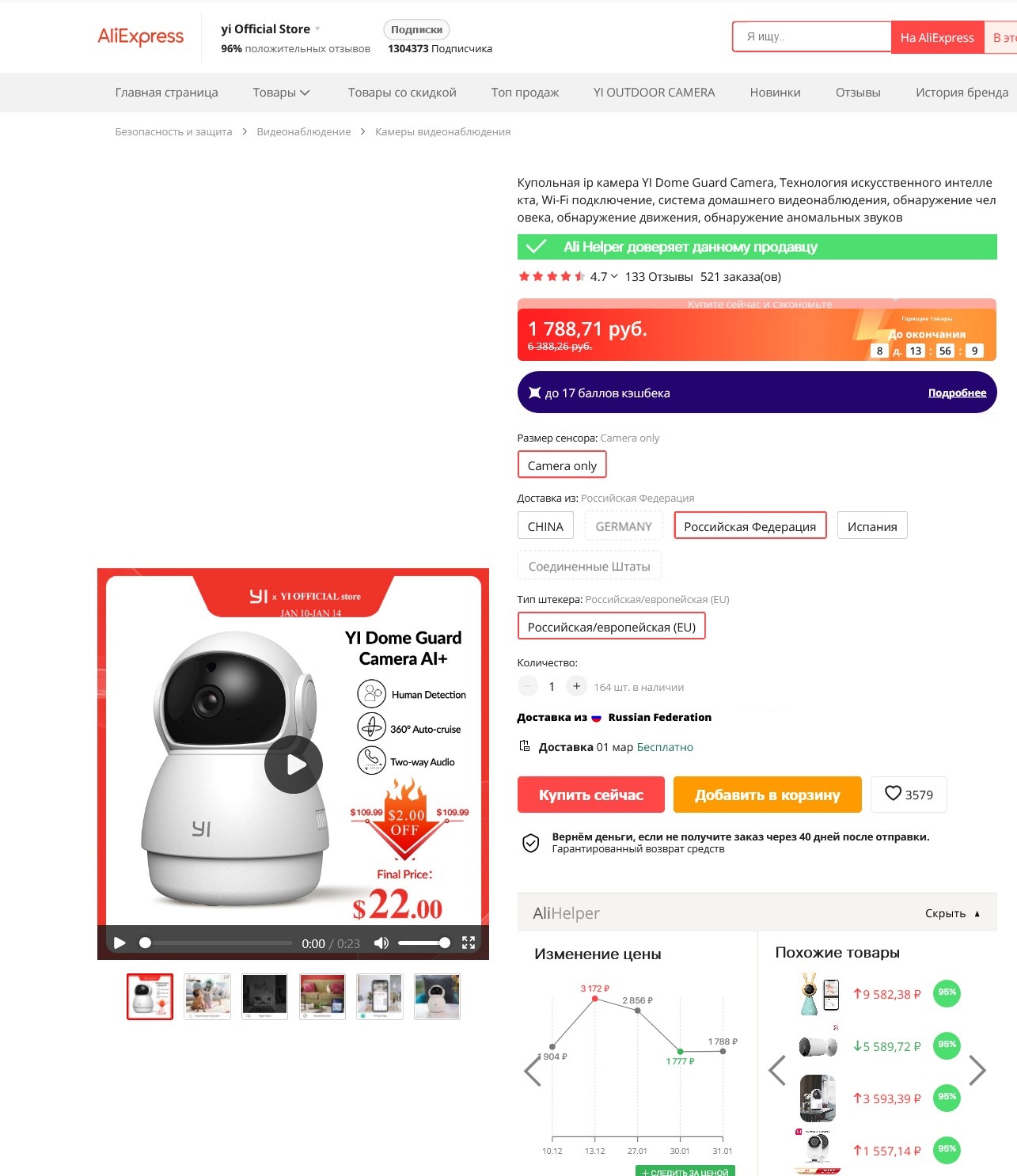Expand the Товары dropdown in store menu
Image resolution: width=1017 pixels, height=1176 pixels.
click(x=281, y=93)
